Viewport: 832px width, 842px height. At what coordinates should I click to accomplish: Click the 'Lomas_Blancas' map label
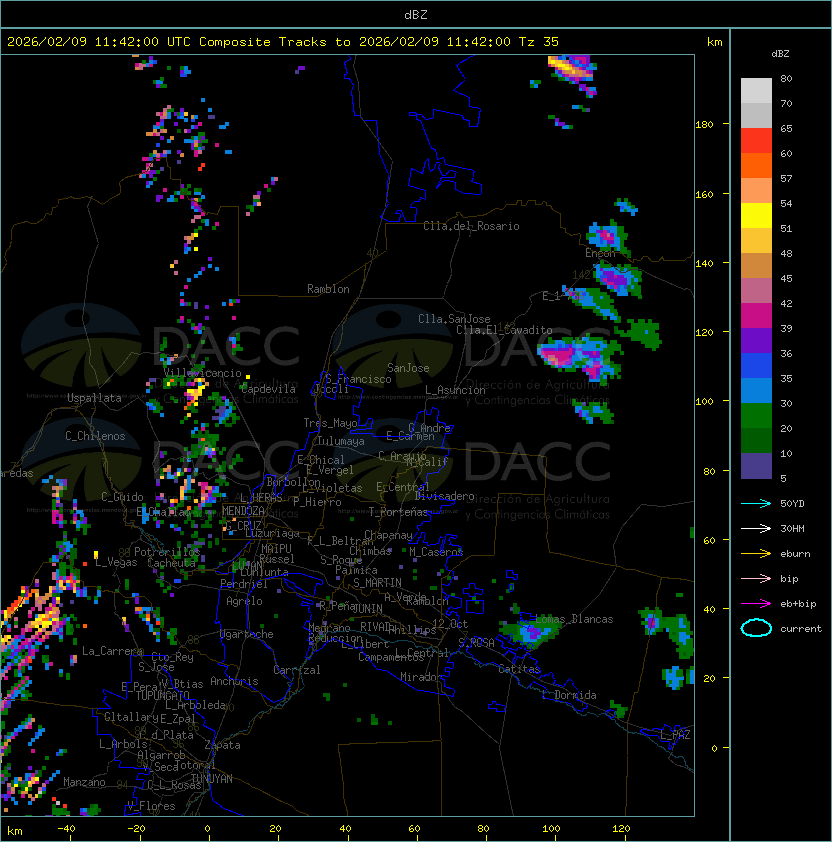[x=574, y=619]
